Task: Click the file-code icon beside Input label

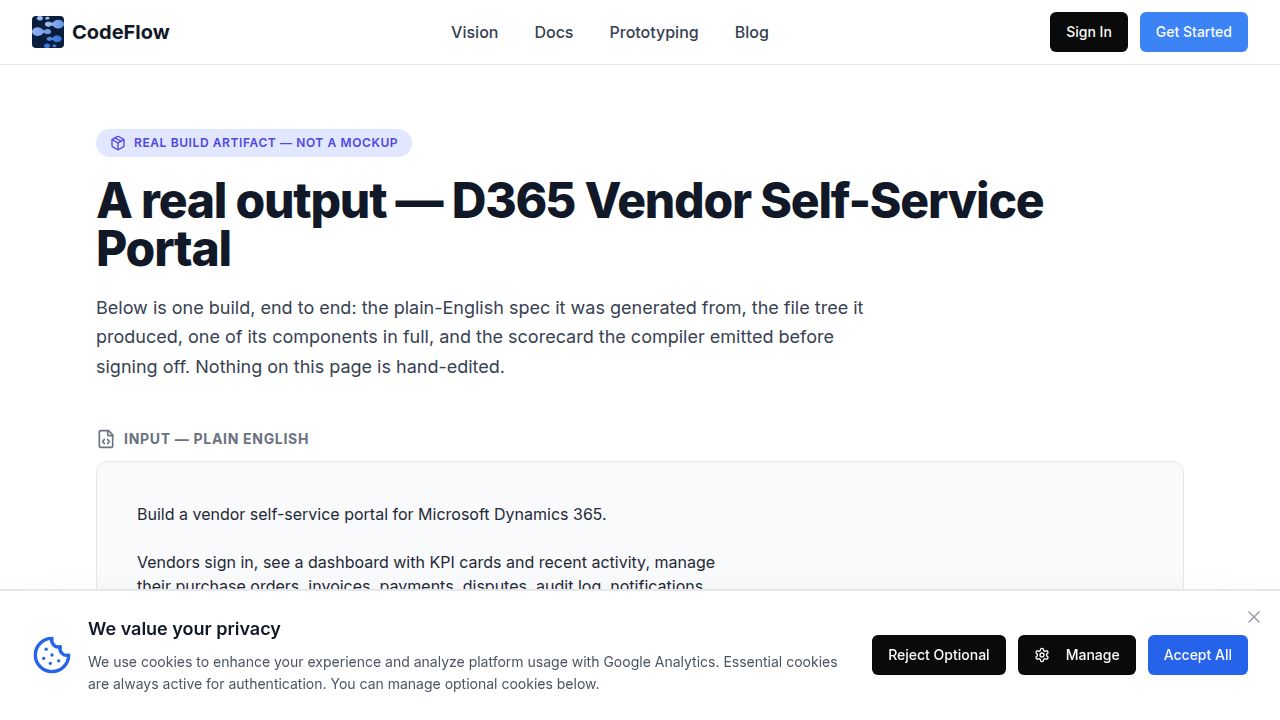Action: tap(105, 439)
